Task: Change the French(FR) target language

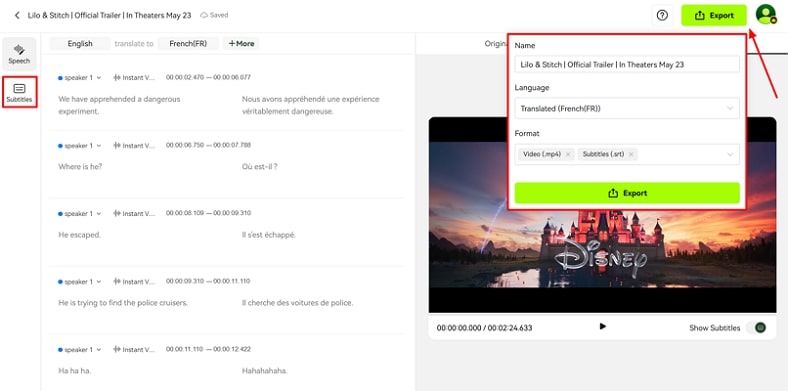Action: tap(188, 44)
